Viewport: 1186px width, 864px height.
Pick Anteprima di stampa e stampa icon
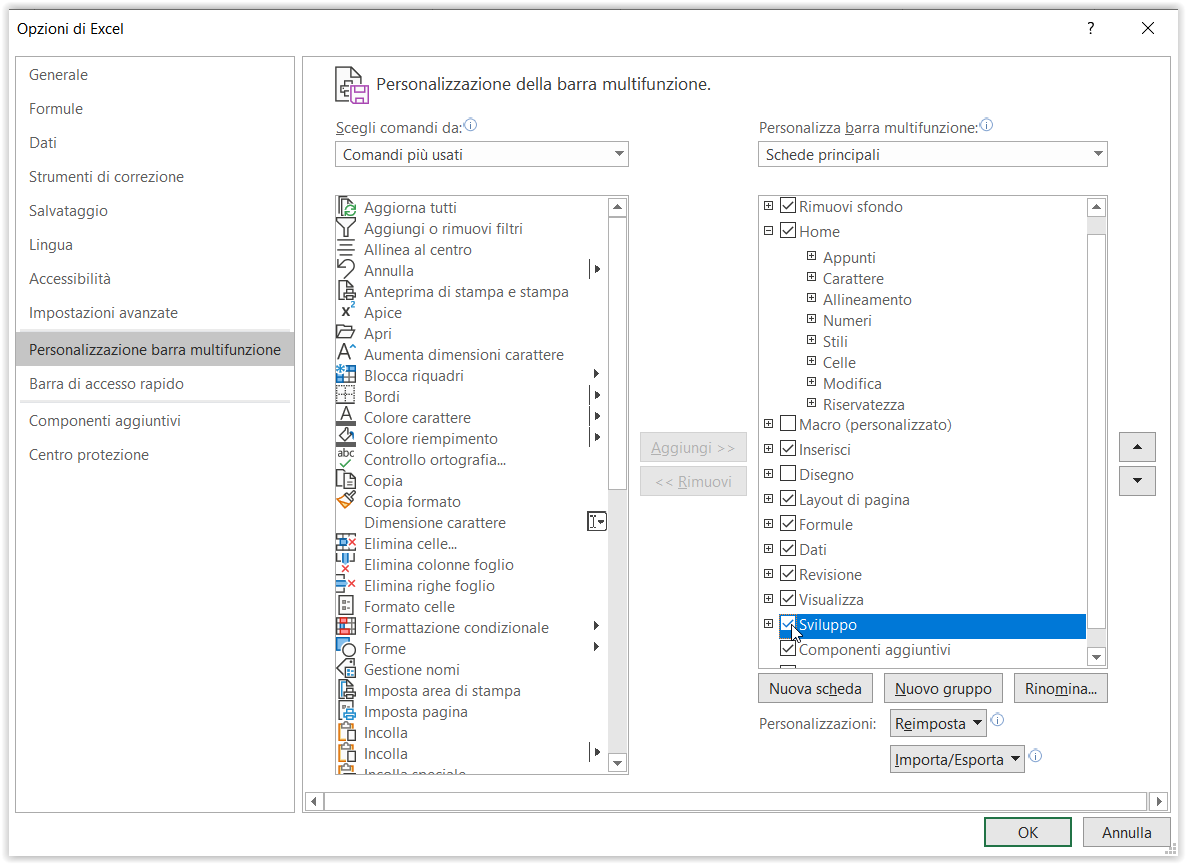346,291
